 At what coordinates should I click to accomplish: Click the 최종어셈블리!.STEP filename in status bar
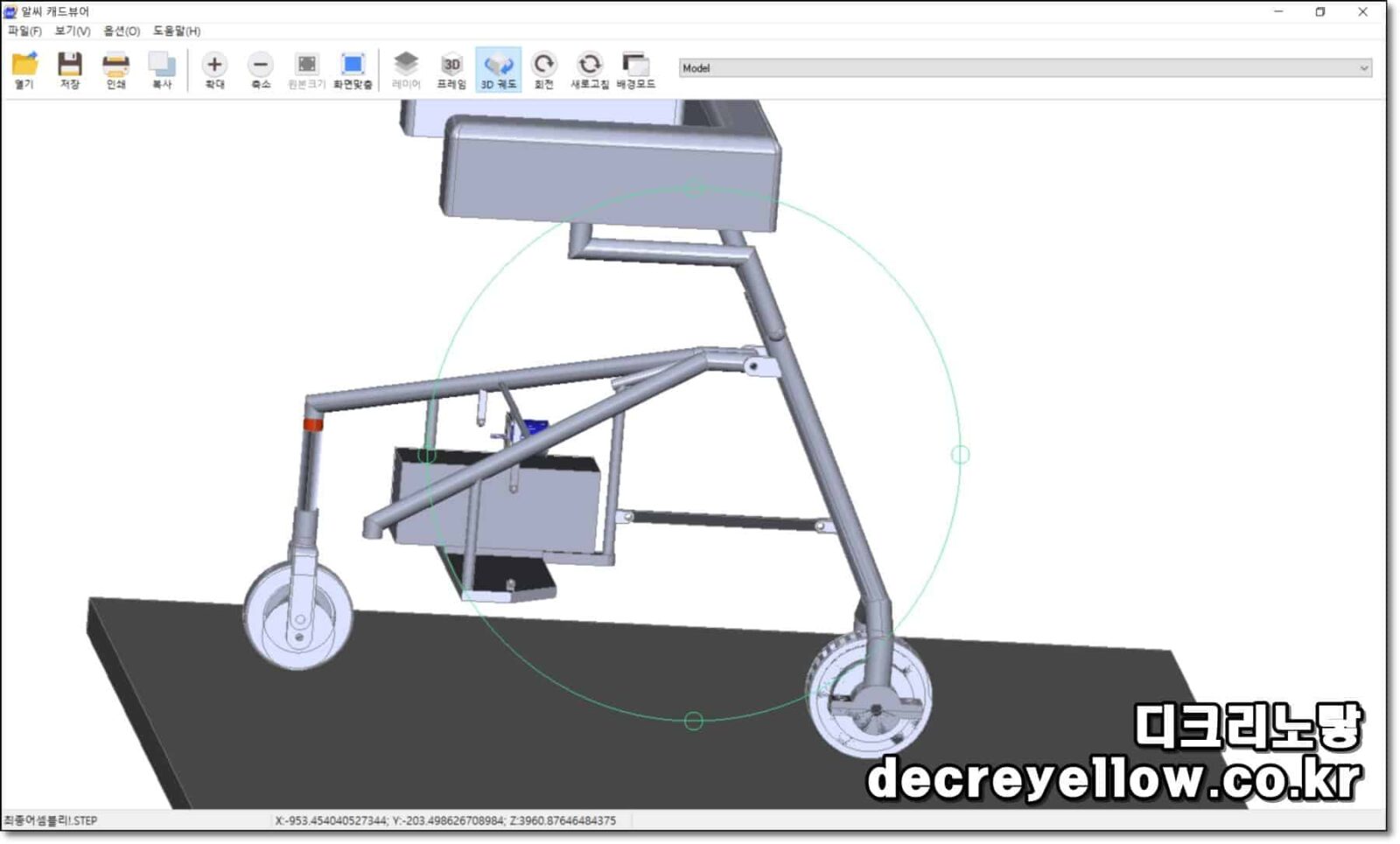click(x=51, y=821)
